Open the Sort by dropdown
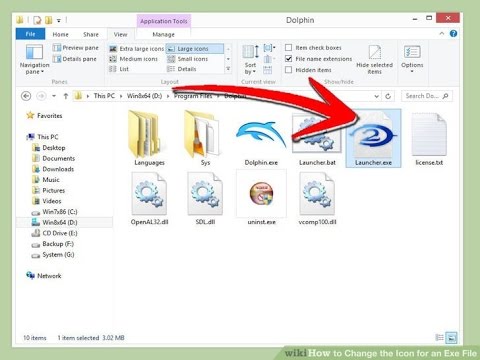Screen dimensions: 480x360 tap(250, 59)
